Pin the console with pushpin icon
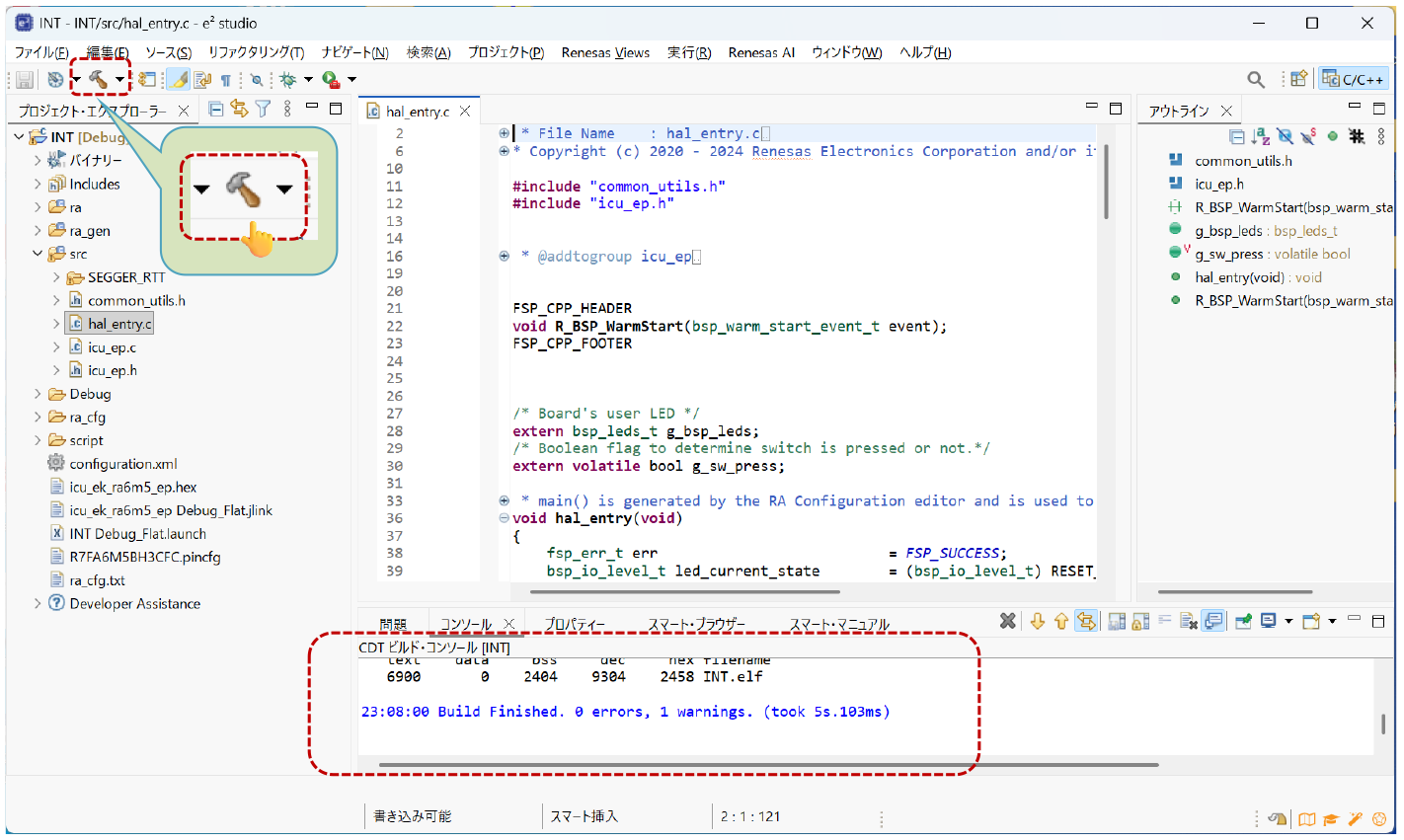Screen dimensions: 1404x840 [x=1243, y=622]
